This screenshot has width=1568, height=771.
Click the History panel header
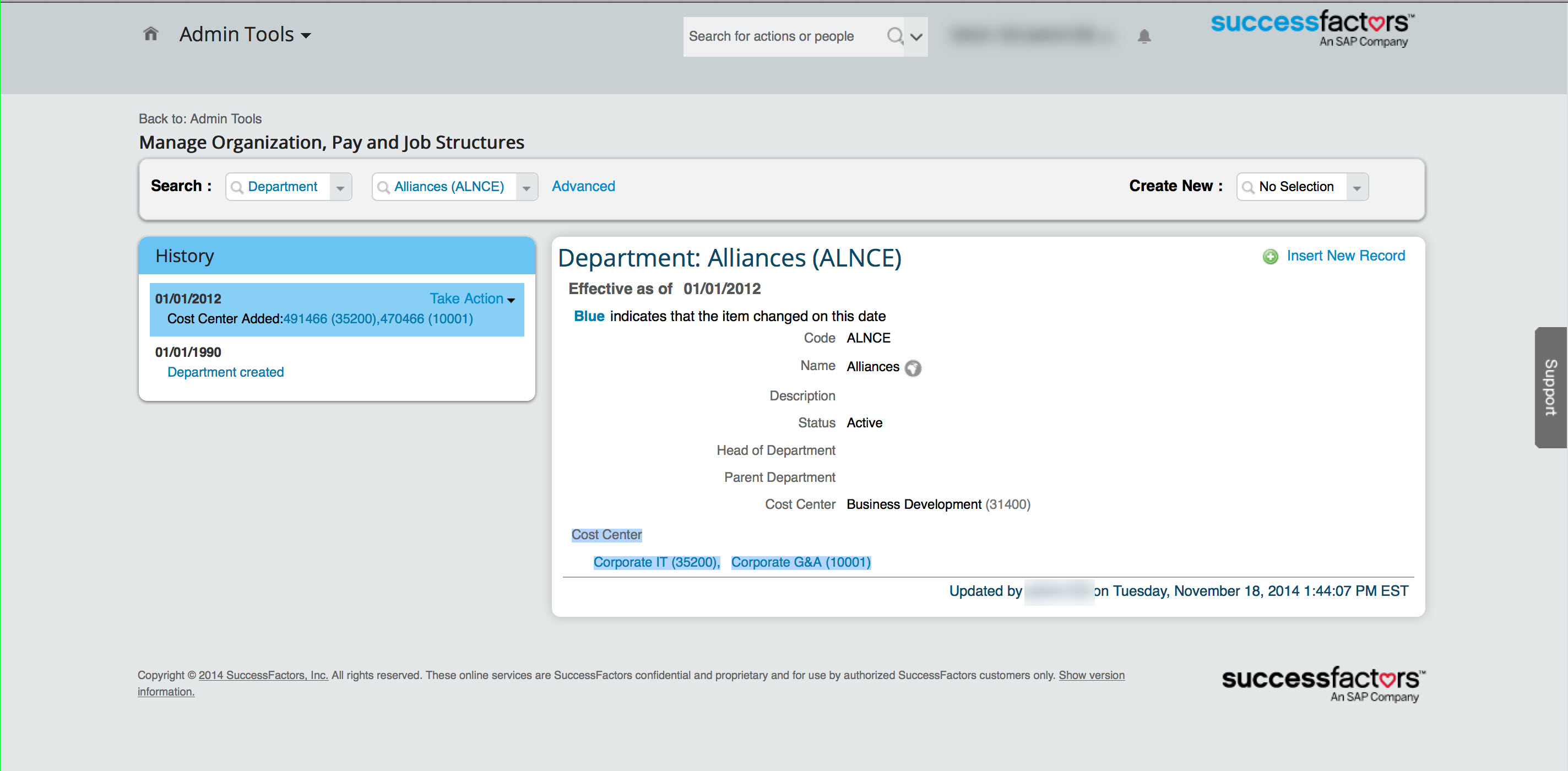pyautogui.click(x=337, y=256)
